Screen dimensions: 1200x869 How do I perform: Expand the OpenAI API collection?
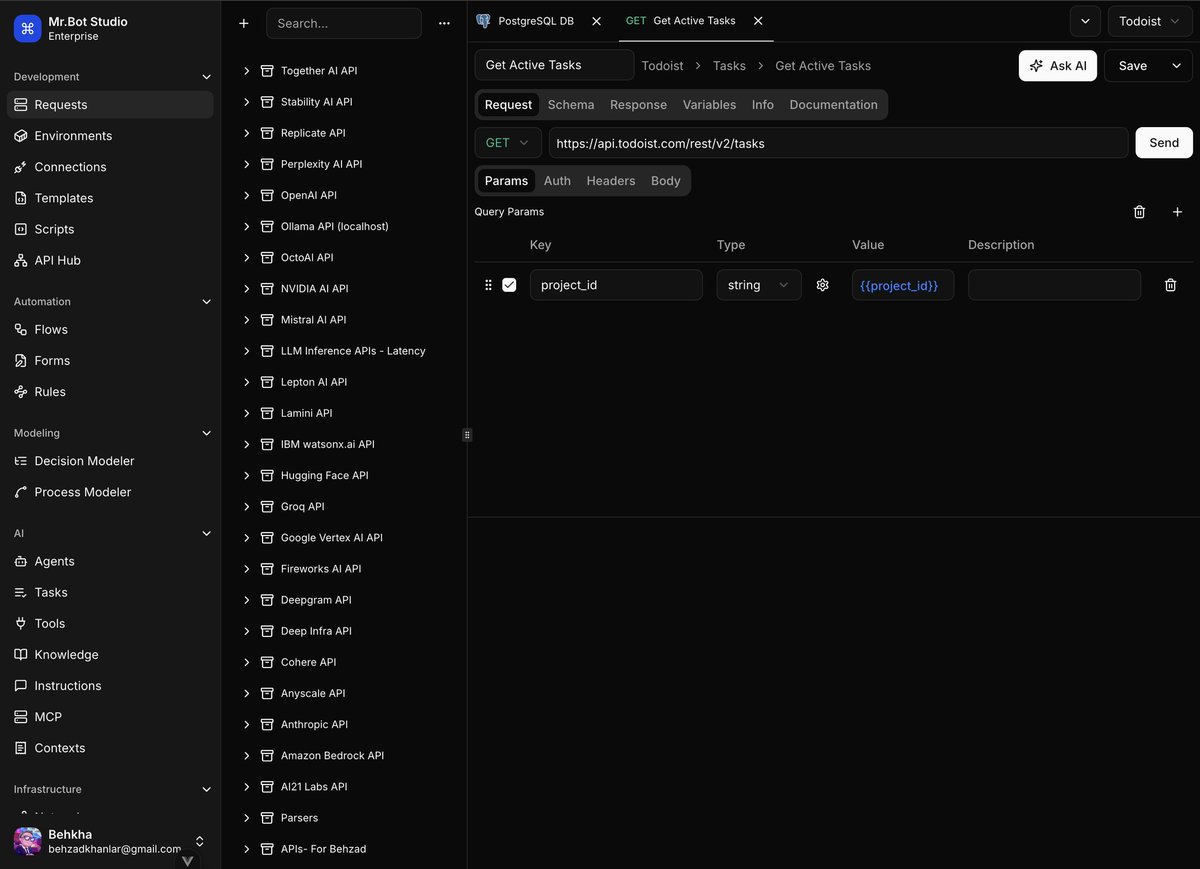pyautogui.click(x=247, y=195)
